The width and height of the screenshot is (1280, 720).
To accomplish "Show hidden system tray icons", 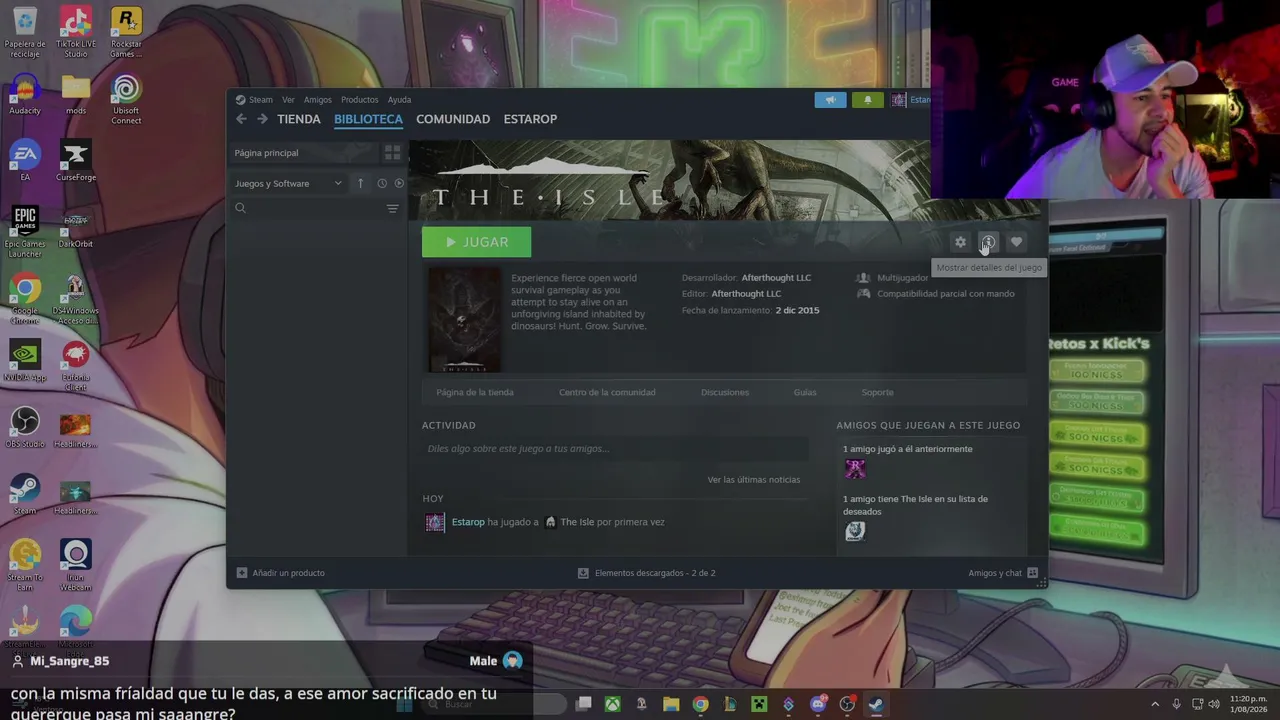I will click(1155, 704).
